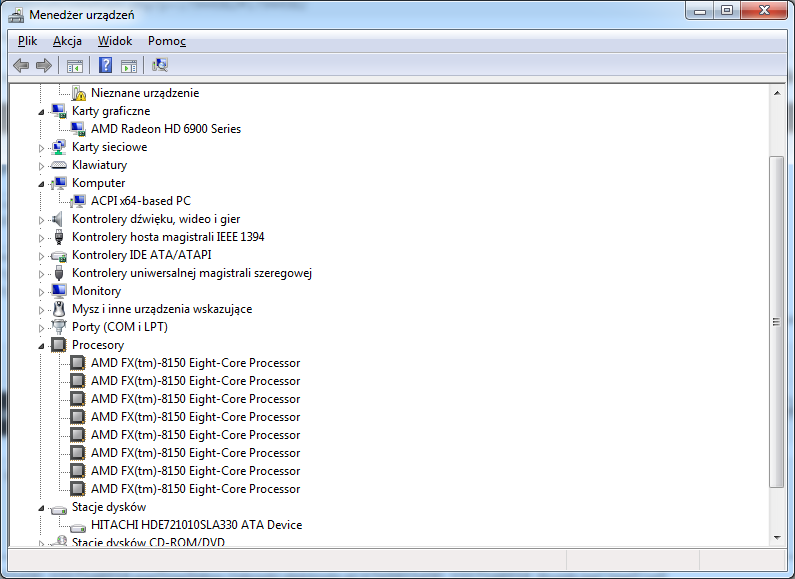Open the Akcja menu
Image resolution: width=795 pixels, height=579 pixels.
67,41
